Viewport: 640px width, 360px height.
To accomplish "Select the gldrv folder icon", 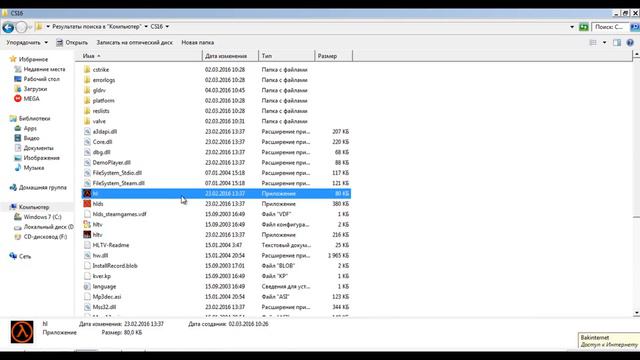I will point(87,90).
